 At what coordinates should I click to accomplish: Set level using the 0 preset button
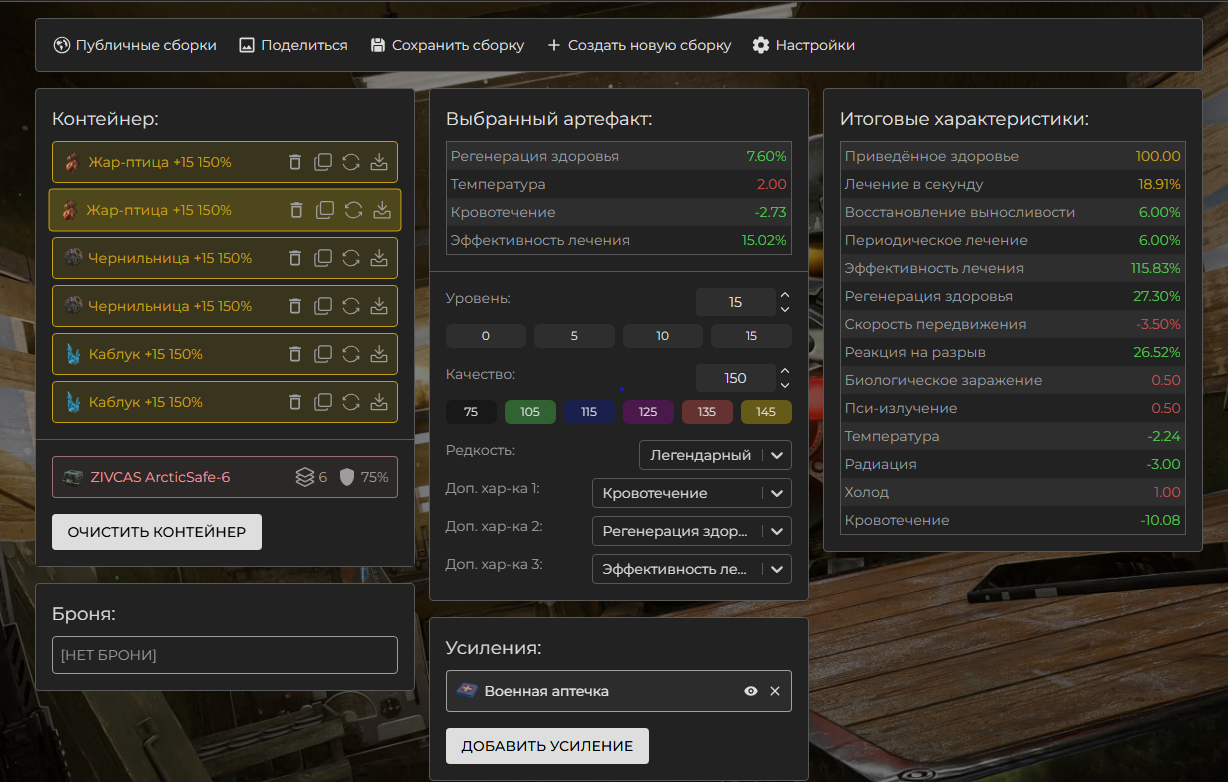point(486,336)
